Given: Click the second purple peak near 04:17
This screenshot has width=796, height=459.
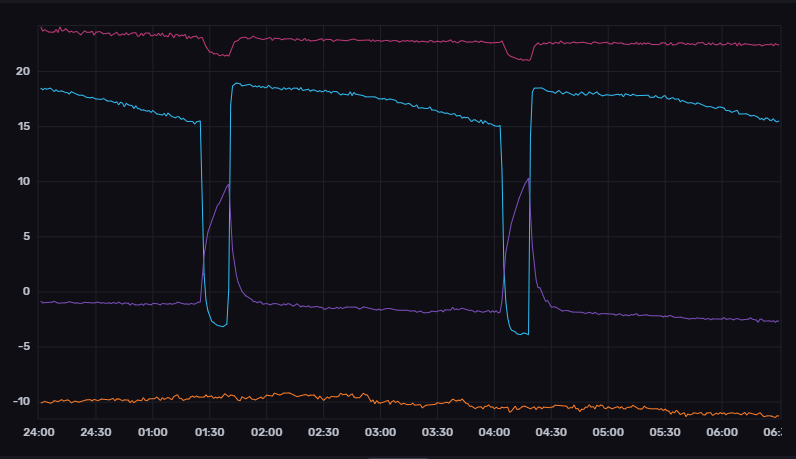Looking at the screenshot, I should (528, 178).
